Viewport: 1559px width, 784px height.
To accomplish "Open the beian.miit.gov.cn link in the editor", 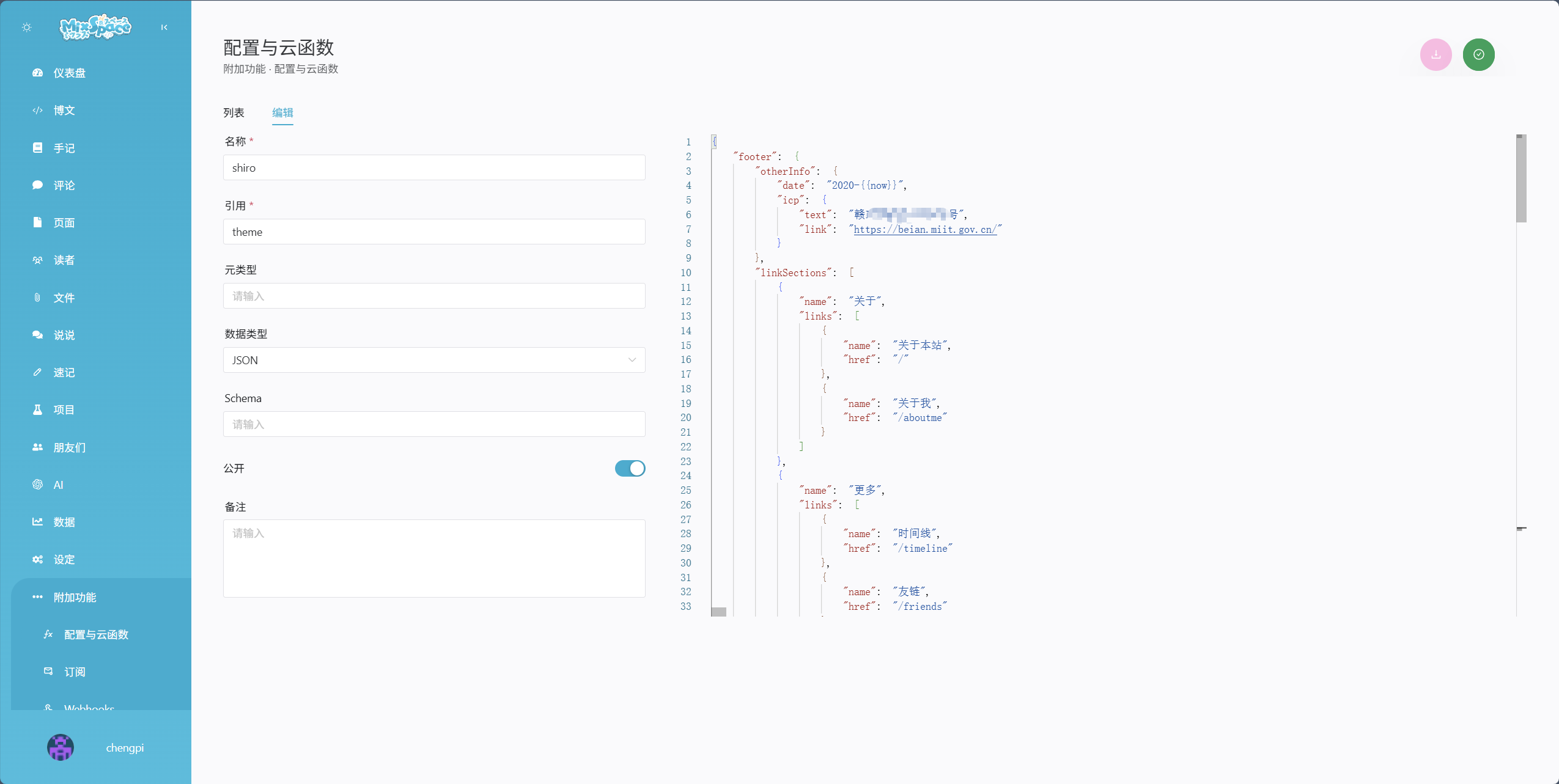I will click(x=925, y=229).
